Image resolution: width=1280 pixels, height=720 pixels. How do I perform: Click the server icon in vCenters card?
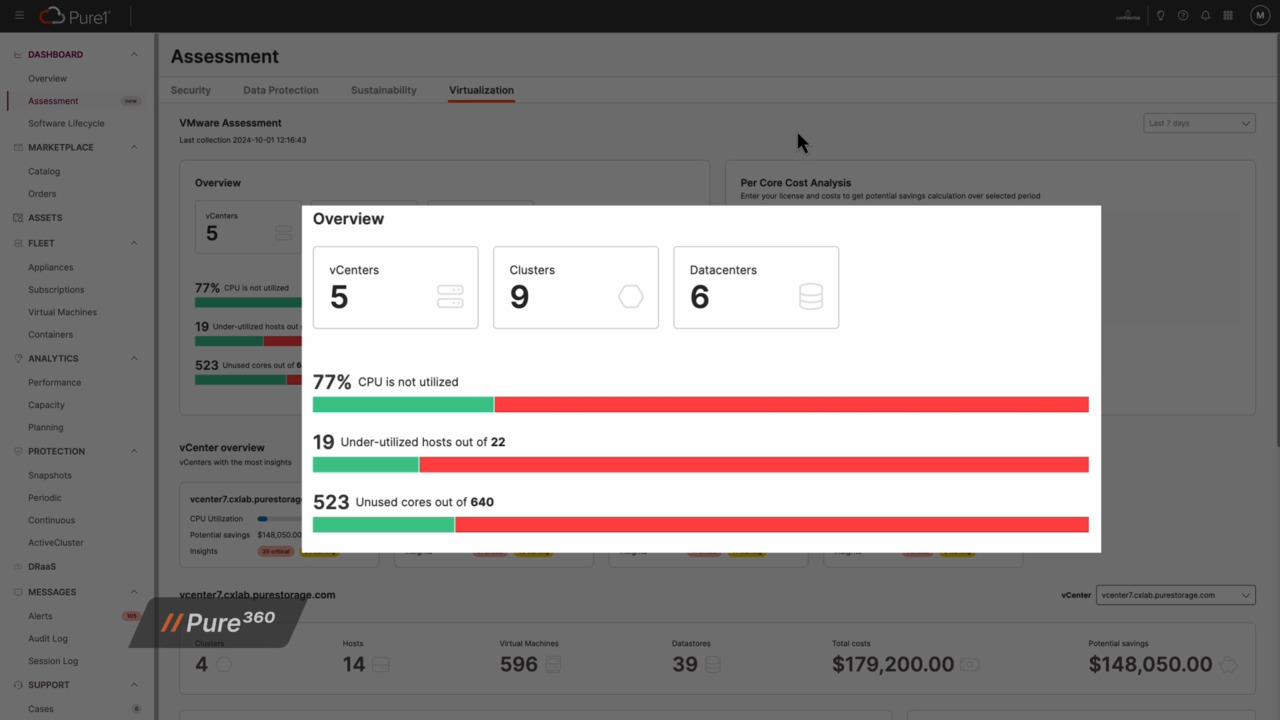click(x=450, y=297)
